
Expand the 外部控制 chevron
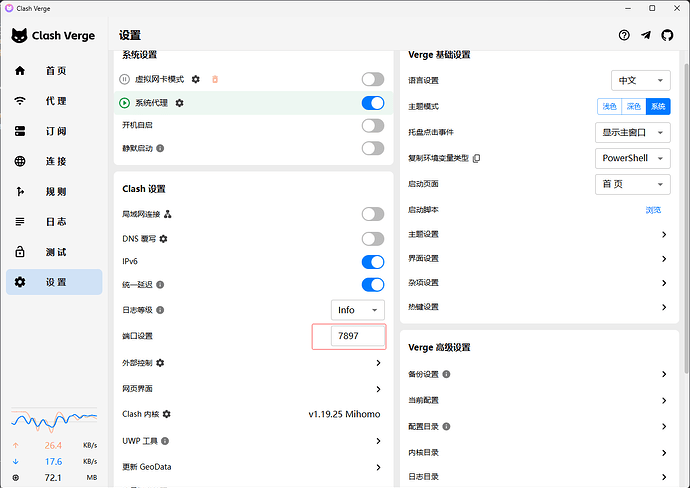[x=378, y=363]
